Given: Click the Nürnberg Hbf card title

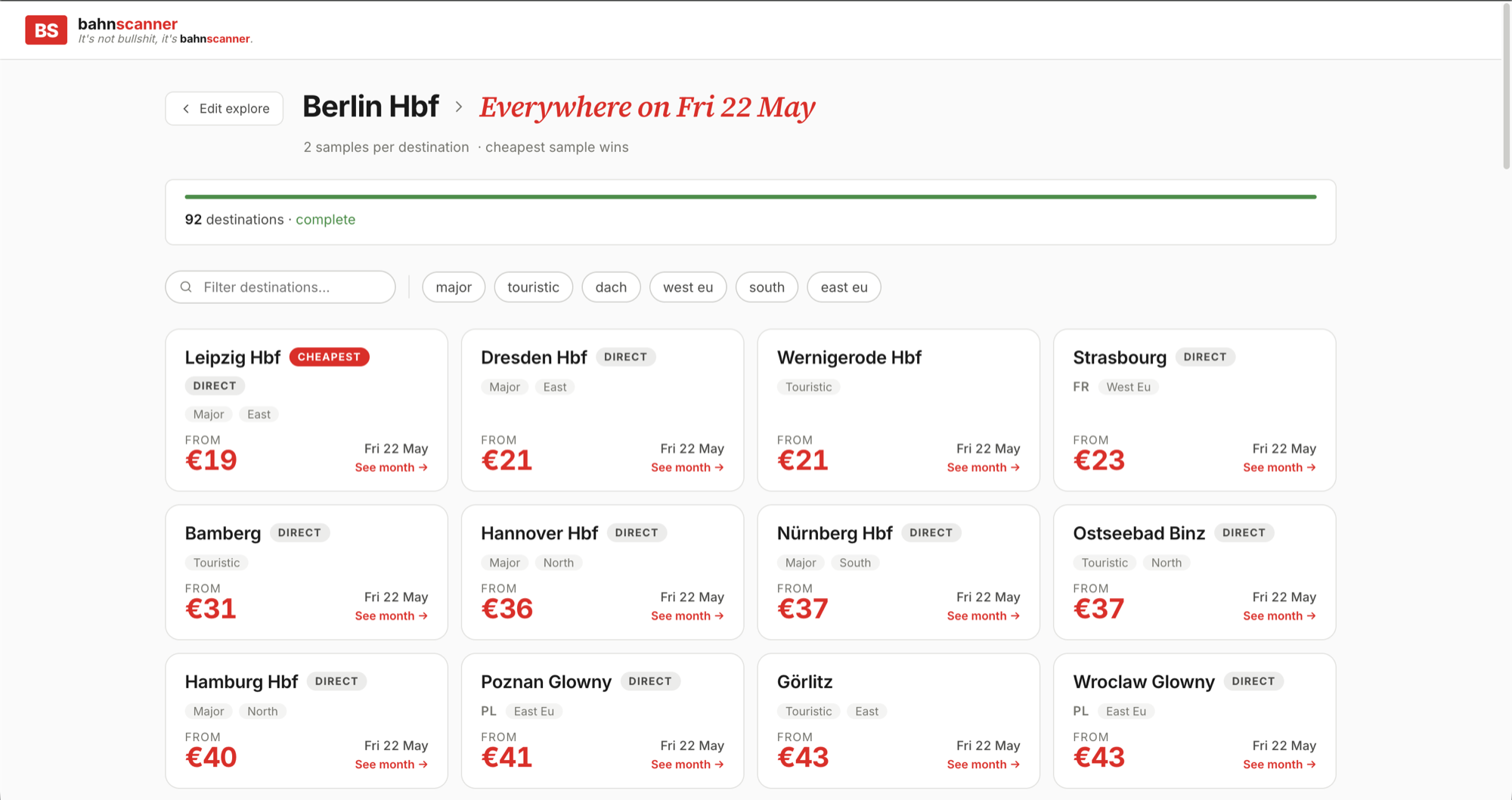Looking at the screenshot, I should coord(835,533).
